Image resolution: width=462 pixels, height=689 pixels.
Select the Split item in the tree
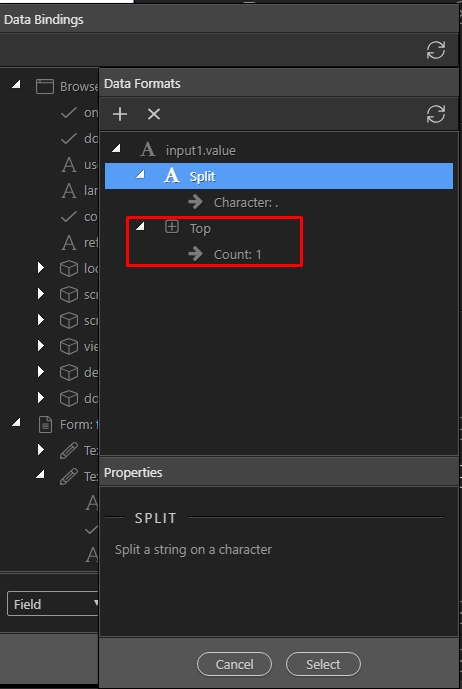coord(279,176)
